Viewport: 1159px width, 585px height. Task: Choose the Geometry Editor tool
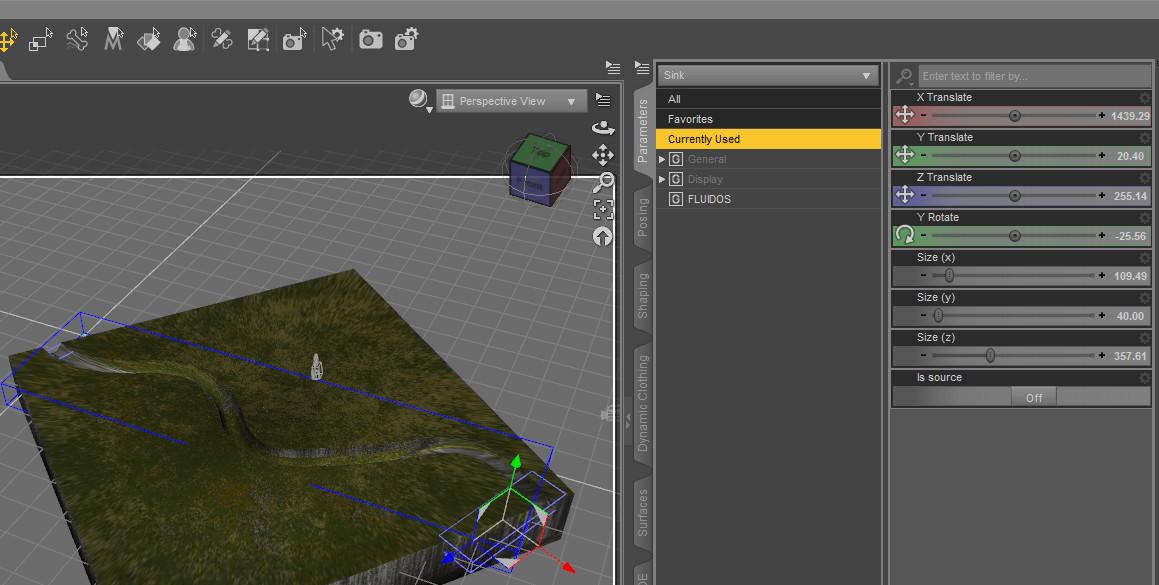[258, 40]
